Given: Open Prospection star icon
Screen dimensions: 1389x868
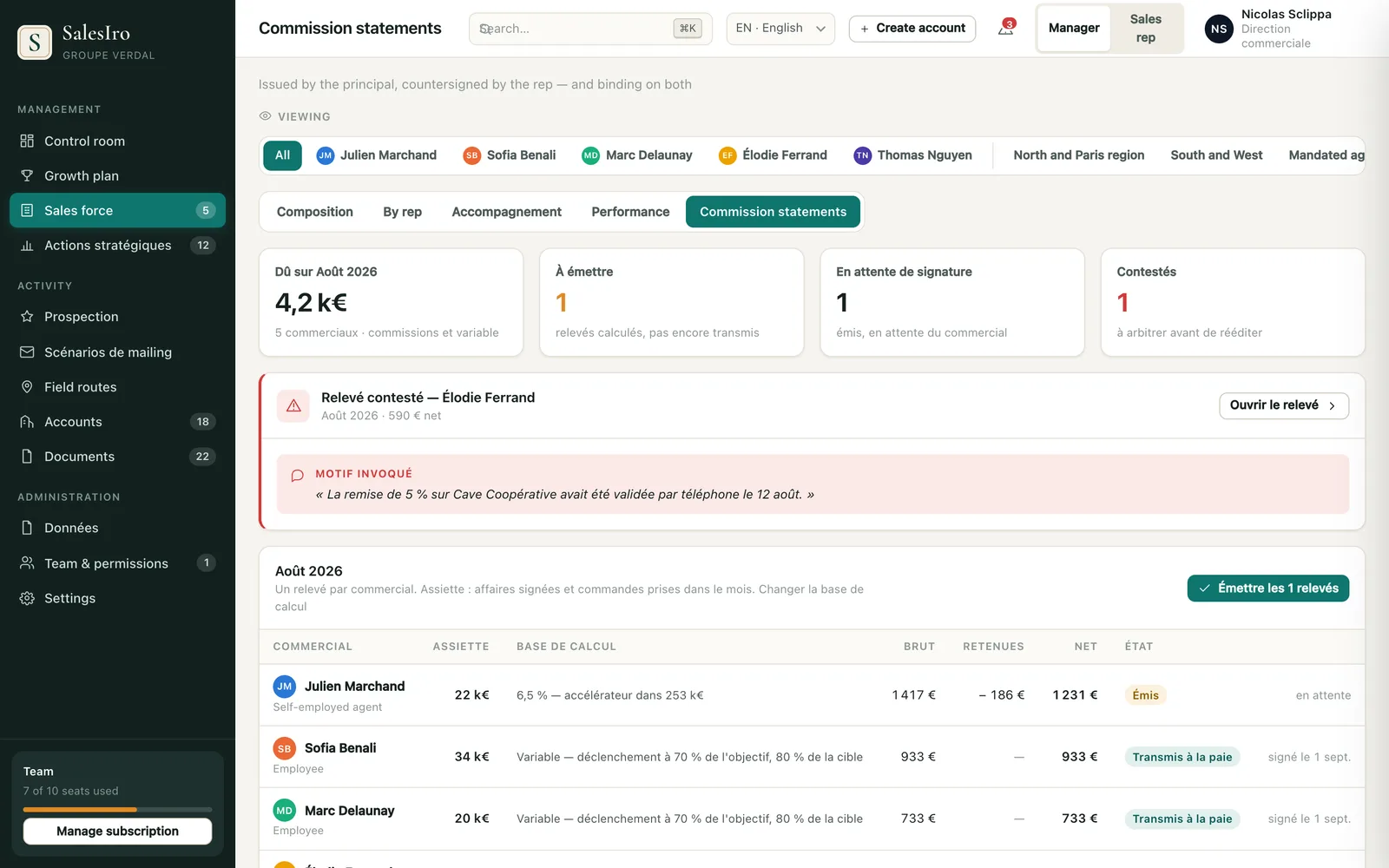Looking at the screenshot, I should (27, 317).
